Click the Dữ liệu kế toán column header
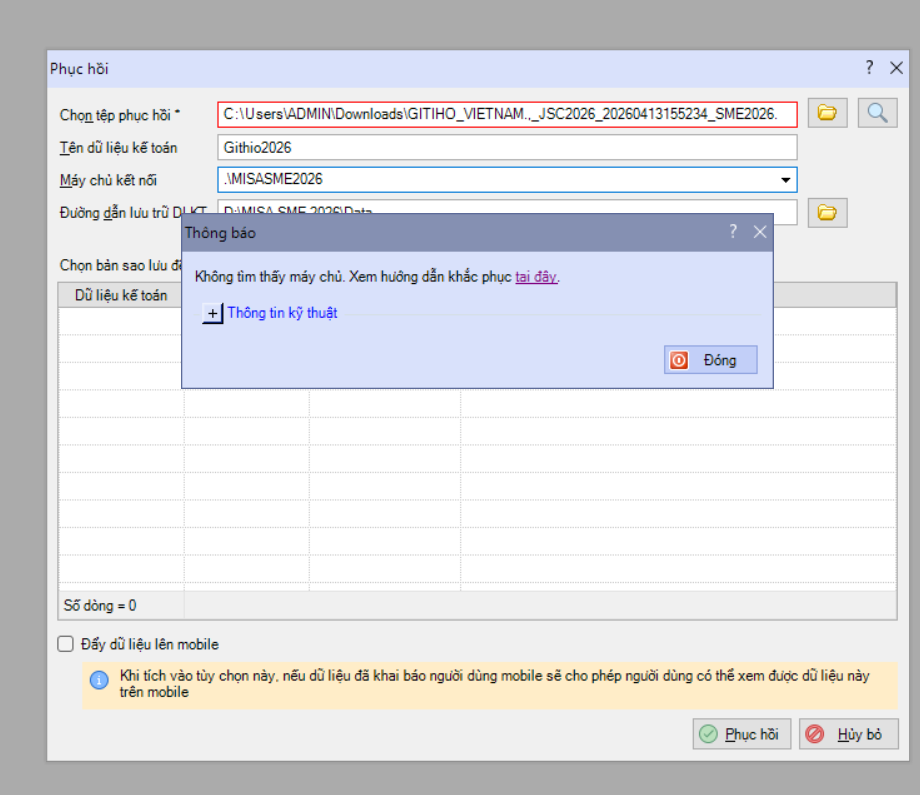 click(x=121, y=295)
